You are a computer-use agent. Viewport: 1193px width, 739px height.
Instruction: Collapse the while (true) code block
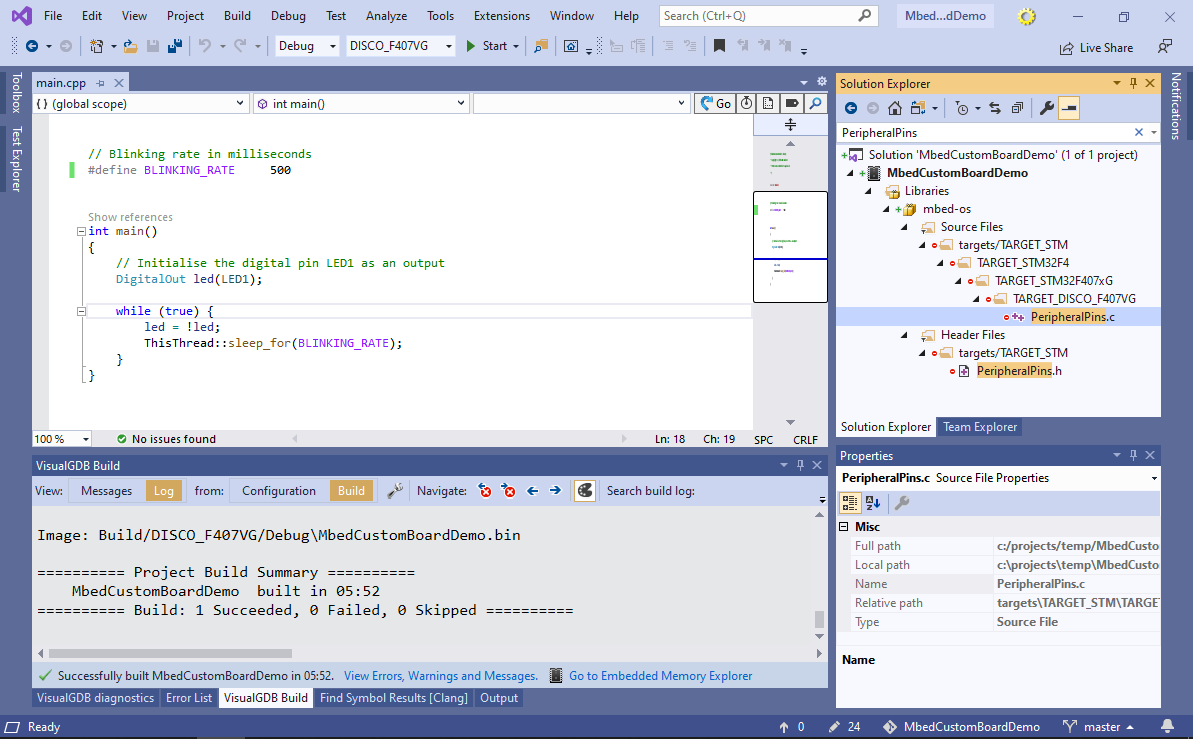(x=81, y=311)
